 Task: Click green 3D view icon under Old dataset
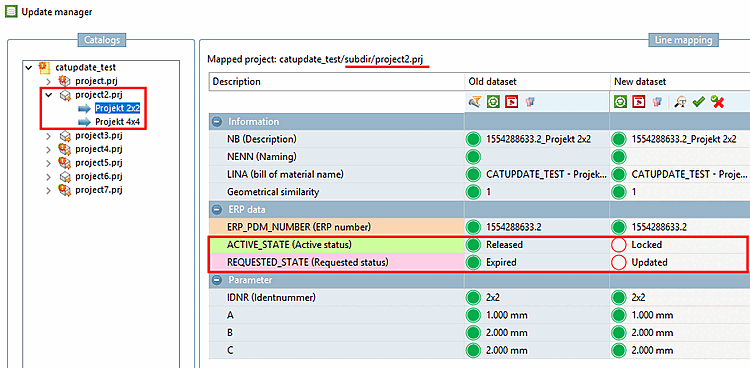[493, 102]
